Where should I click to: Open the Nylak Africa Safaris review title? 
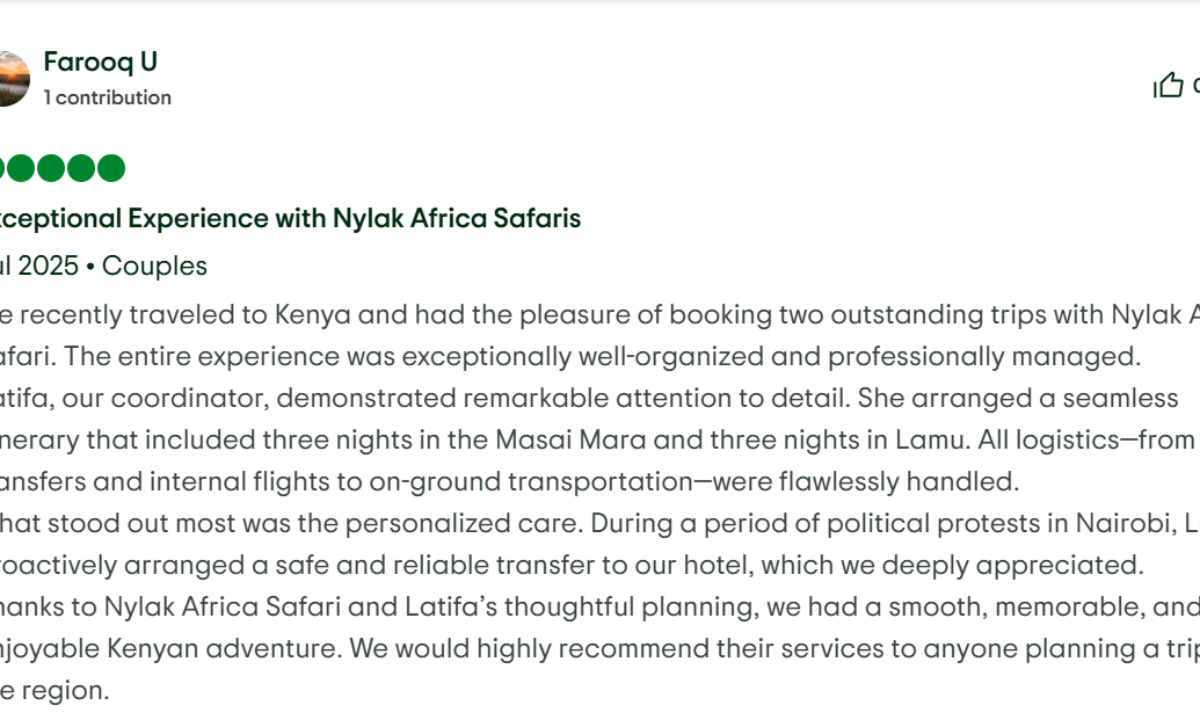pos(290,218)
